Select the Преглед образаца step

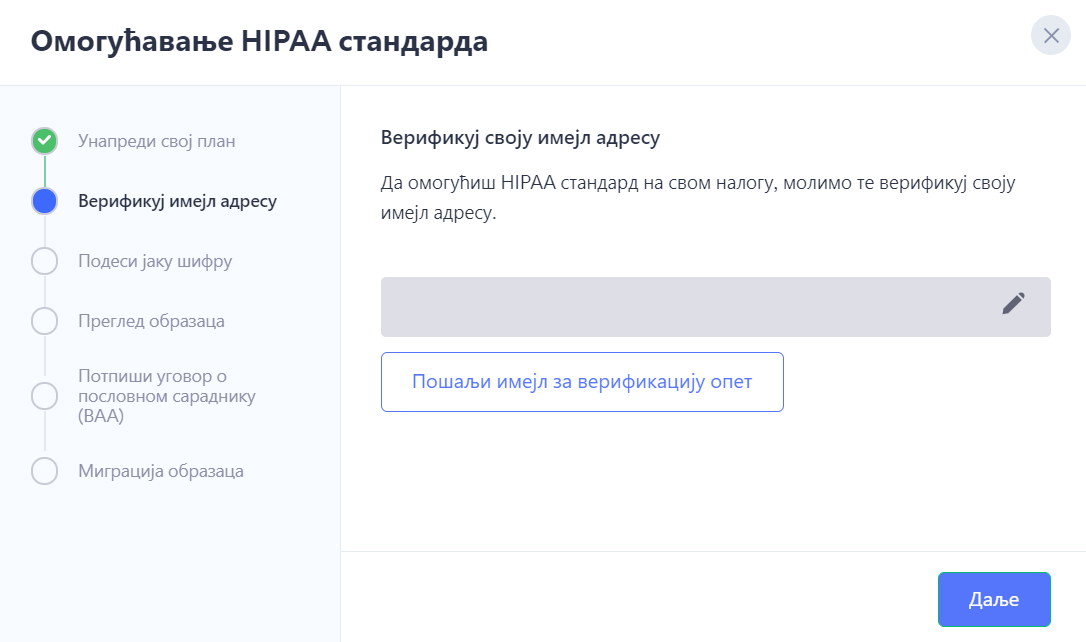[x=151, y=321]
